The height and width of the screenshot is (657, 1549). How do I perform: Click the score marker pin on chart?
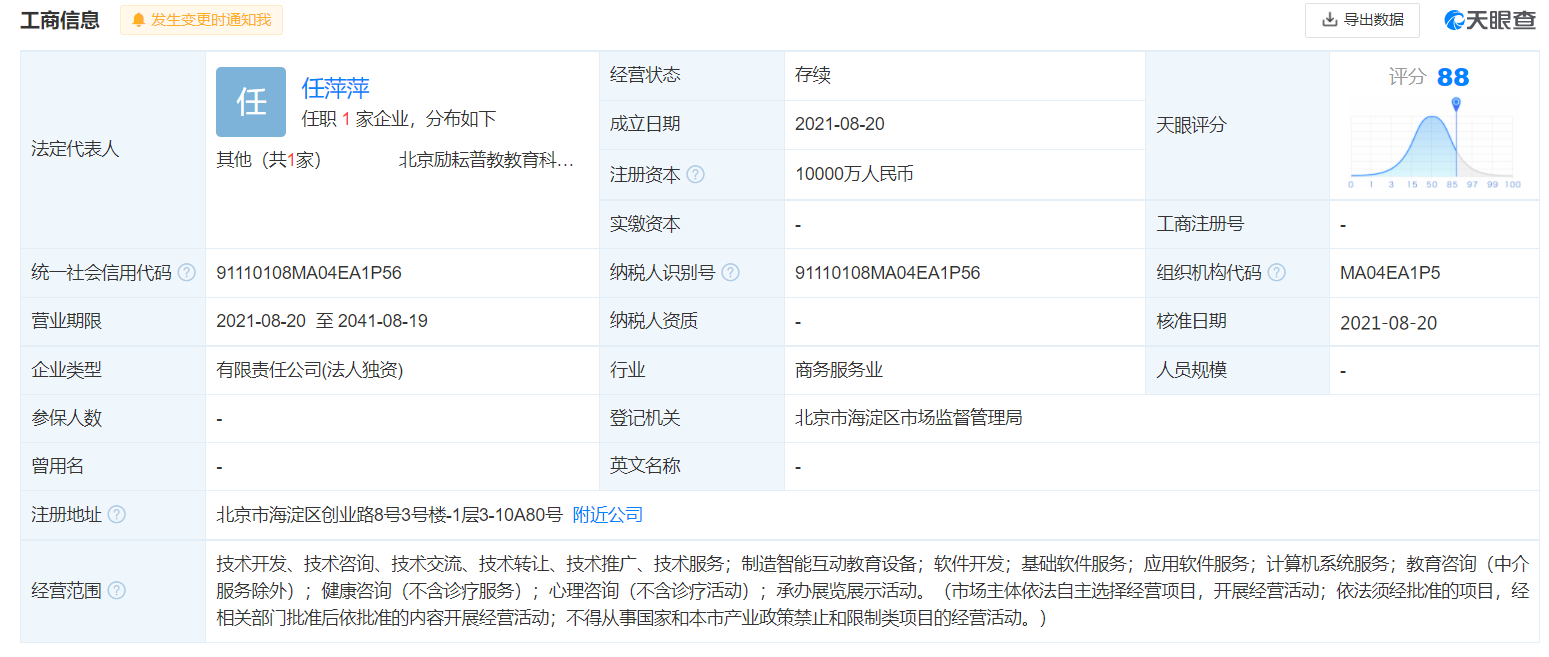click(x=1456, y=104)
